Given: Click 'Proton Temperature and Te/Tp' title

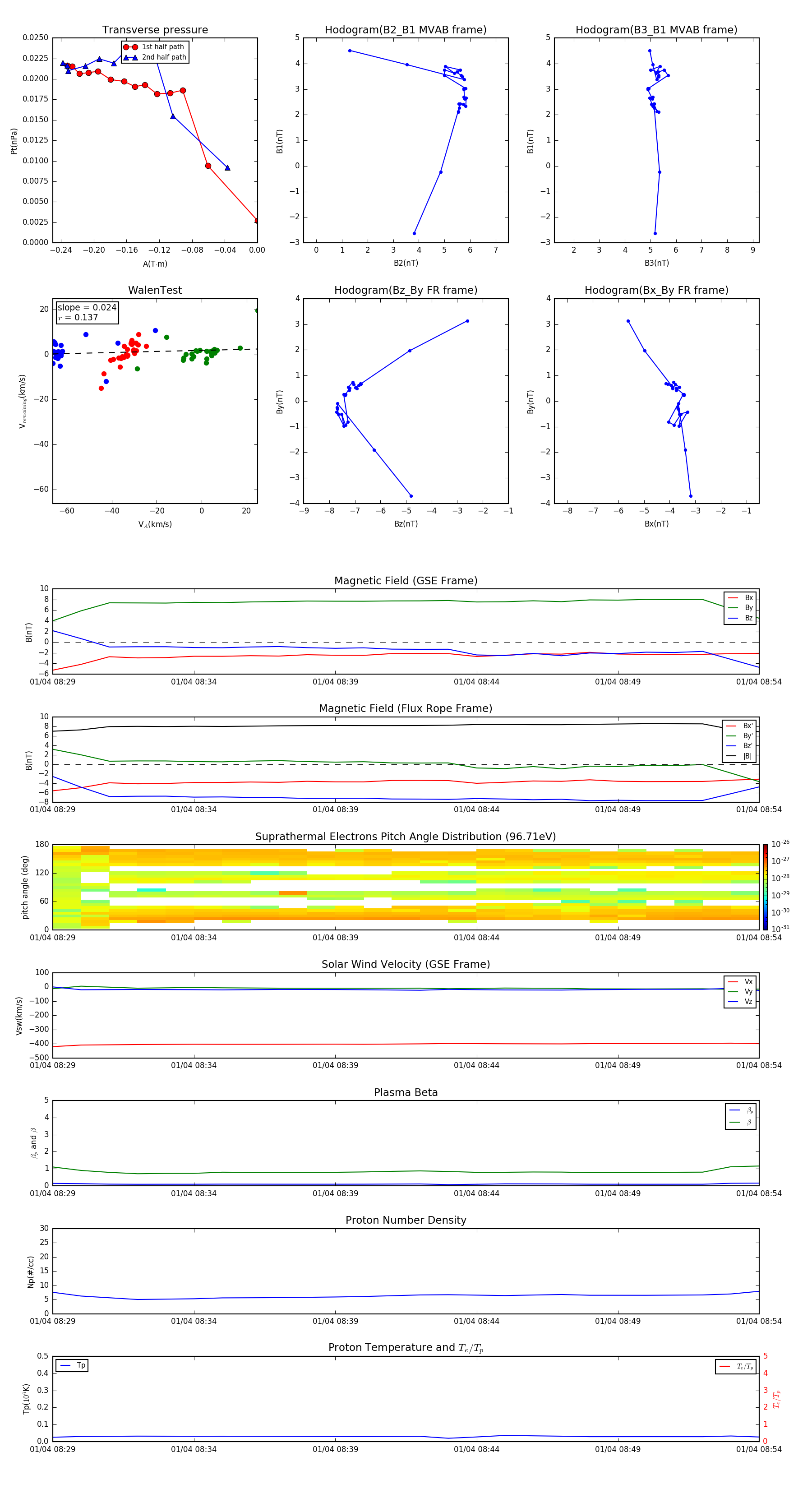Looking at the screenshot, I should click(x=406, y=1348).
